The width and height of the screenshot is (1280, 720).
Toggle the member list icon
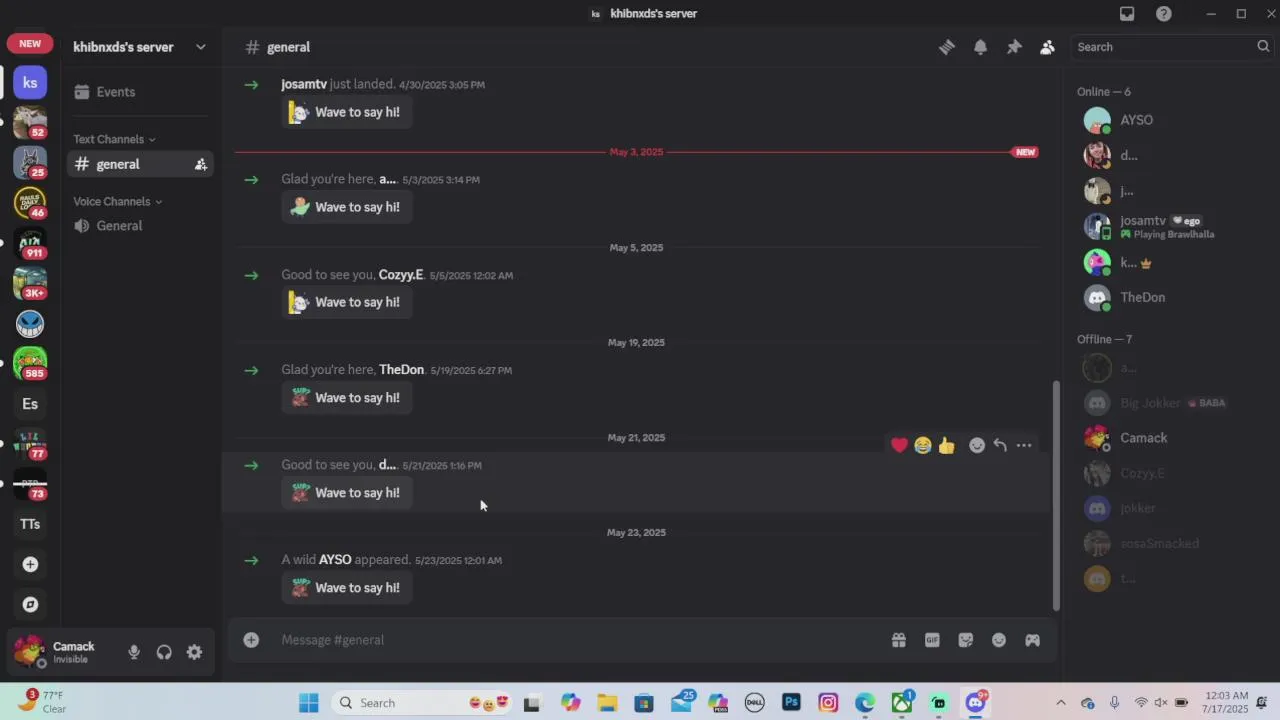(x=1047, y=47)
